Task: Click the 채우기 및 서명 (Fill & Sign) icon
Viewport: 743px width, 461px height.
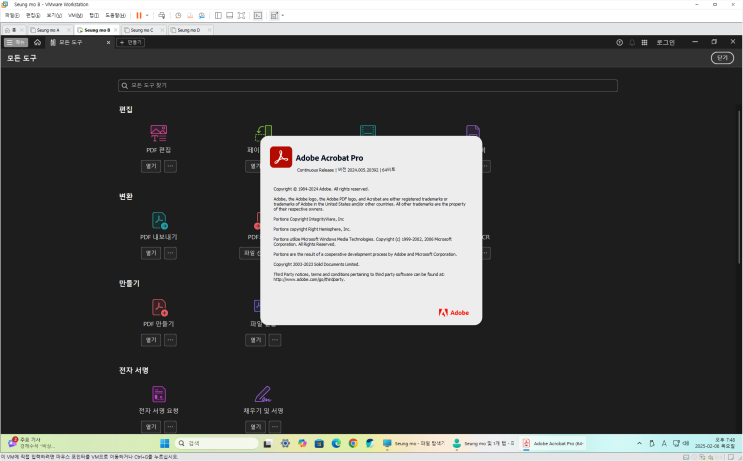Action: tap(263, 394)
